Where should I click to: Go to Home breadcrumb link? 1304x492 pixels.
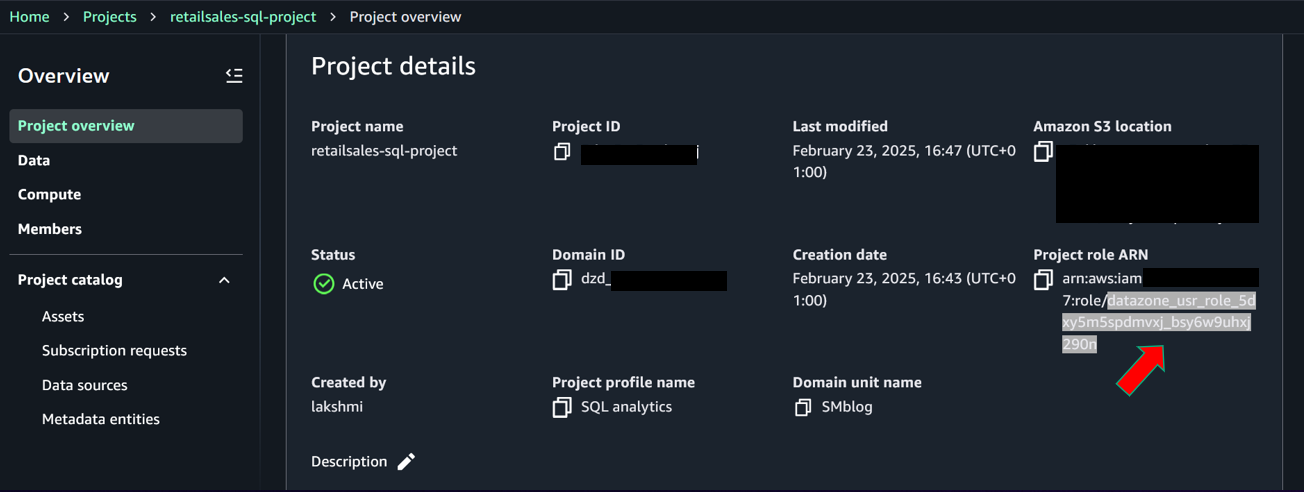coord(29,17)
